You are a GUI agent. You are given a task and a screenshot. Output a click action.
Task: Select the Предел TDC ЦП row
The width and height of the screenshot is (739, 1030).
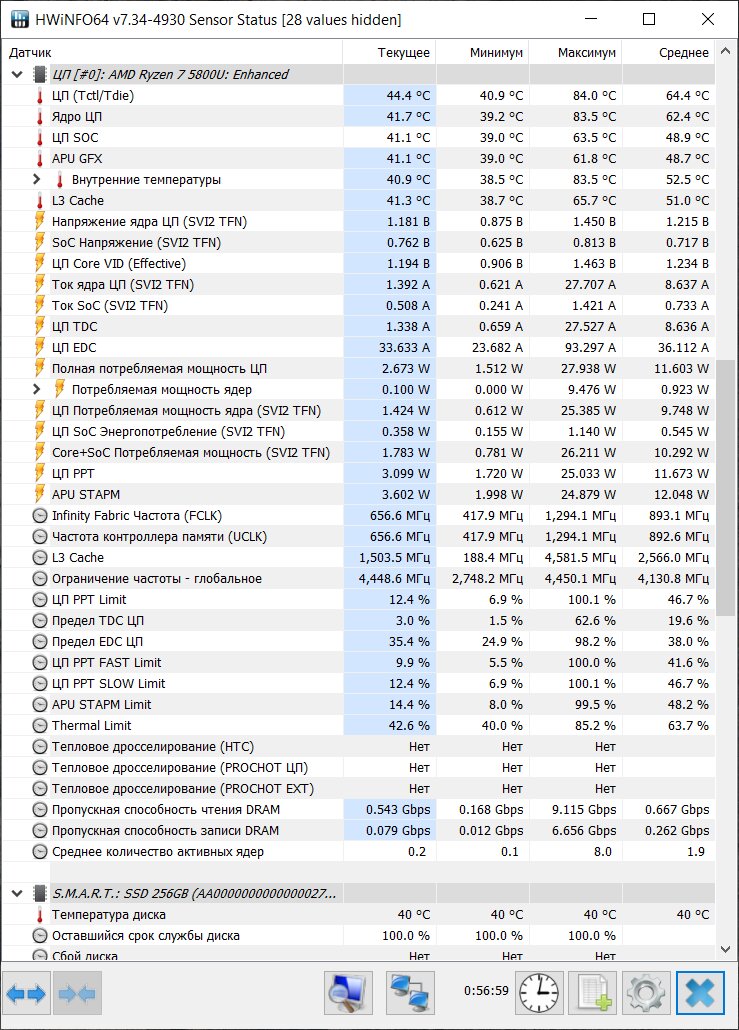point(359,621)
